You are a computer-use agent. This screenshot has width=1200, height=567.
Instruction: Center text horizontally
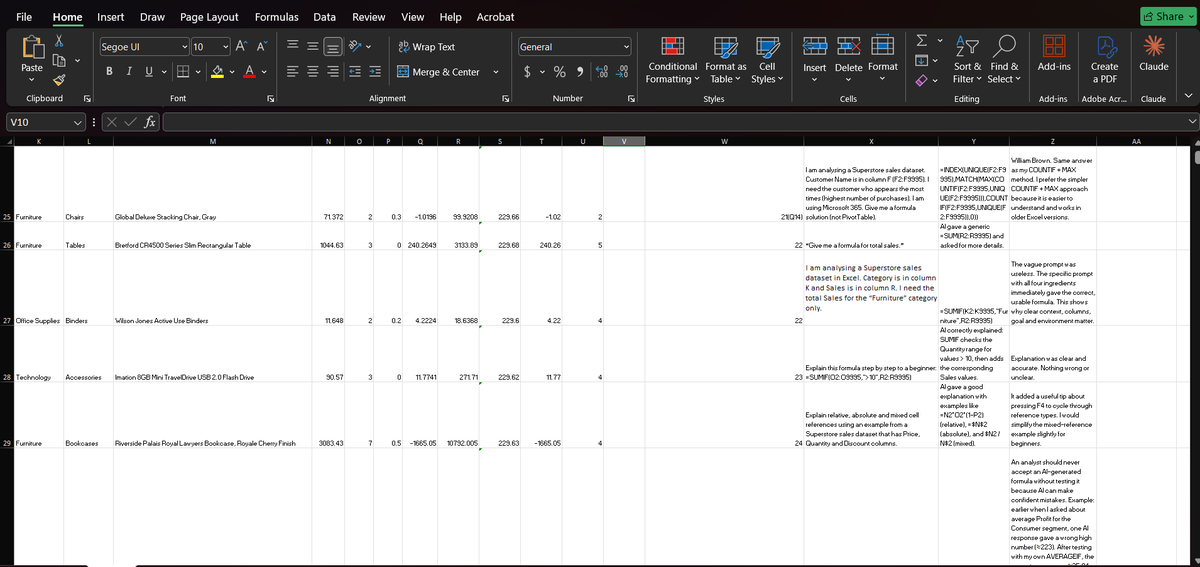point(315,71)
